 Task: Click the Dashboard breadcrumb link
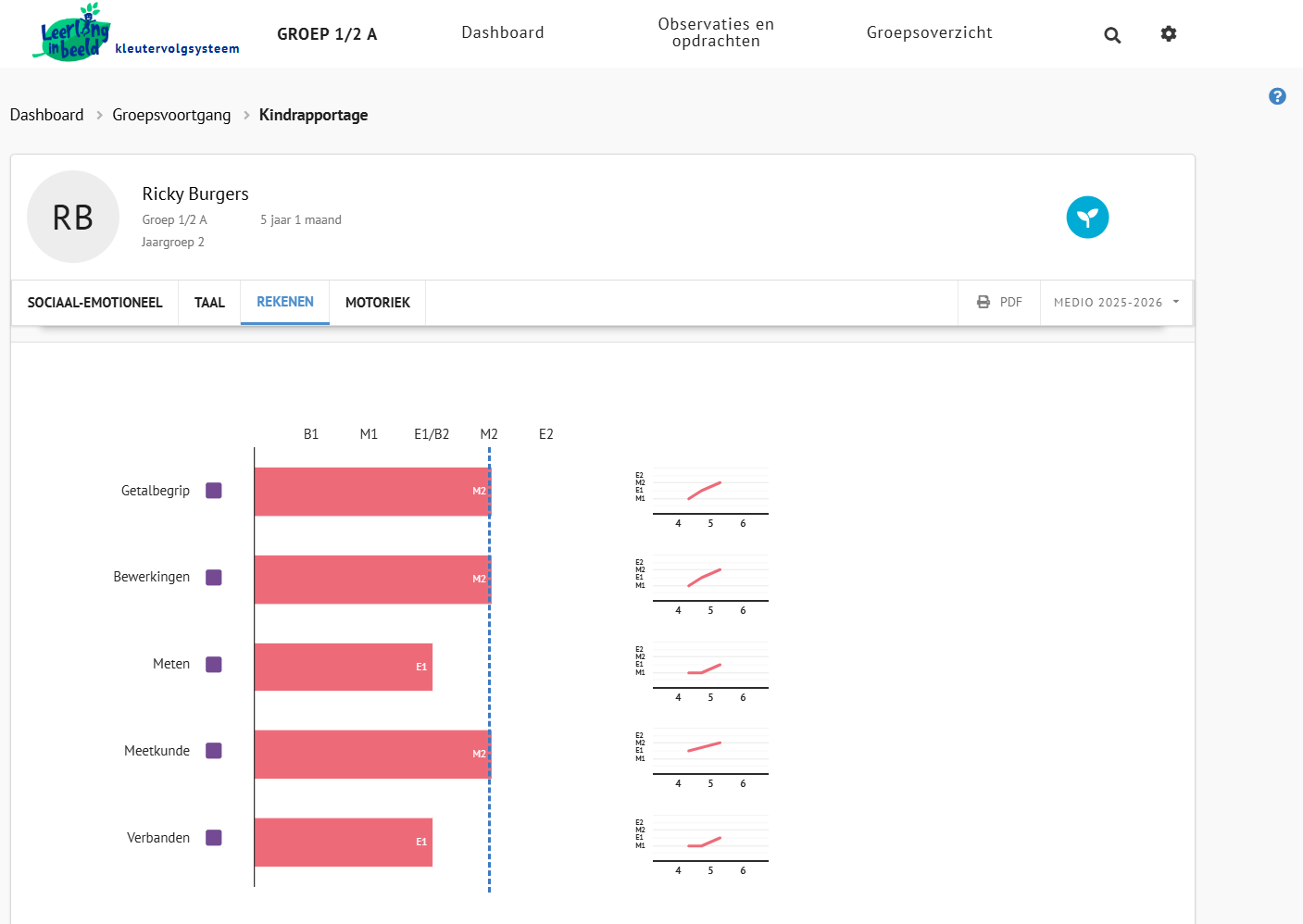[x=46, y=115]
